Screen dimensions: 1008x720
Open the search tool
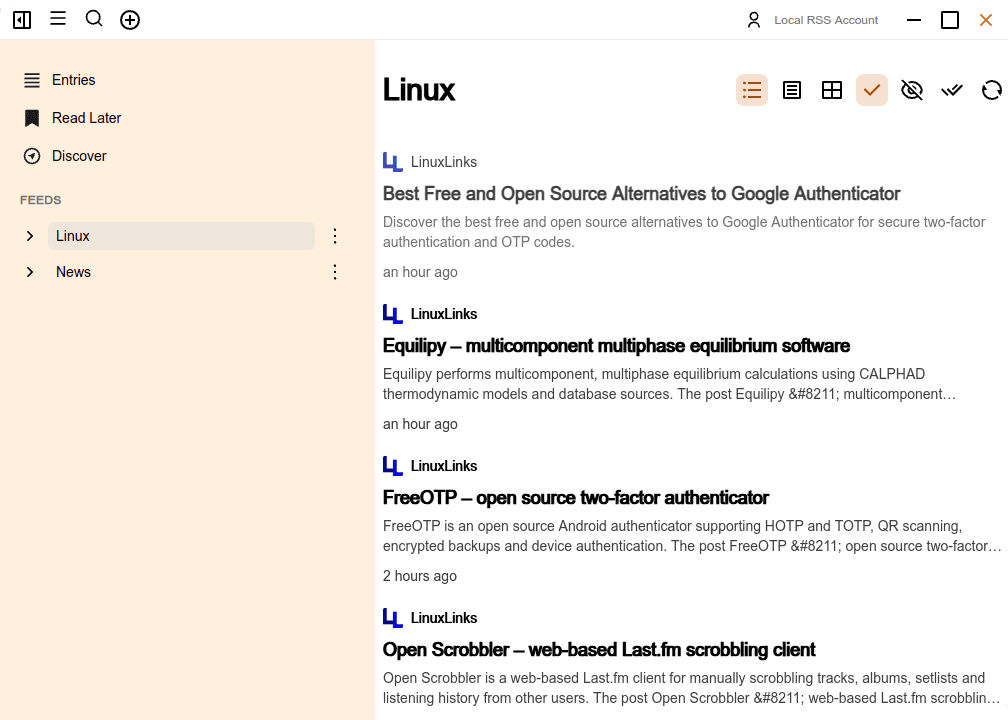(94, 19)
